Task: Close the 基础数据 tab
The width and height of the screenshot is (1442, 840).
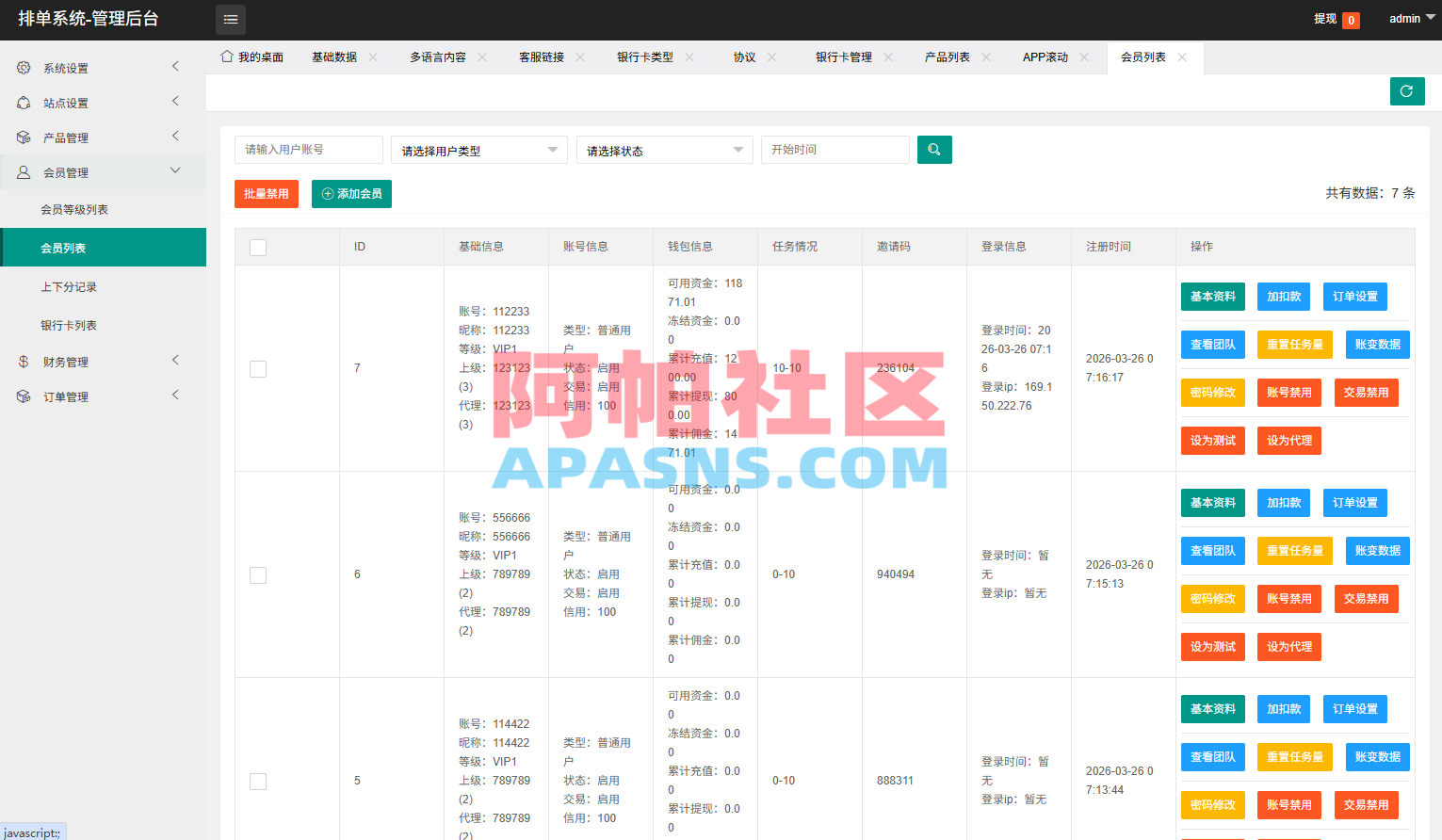Action: tap(373, 57)
